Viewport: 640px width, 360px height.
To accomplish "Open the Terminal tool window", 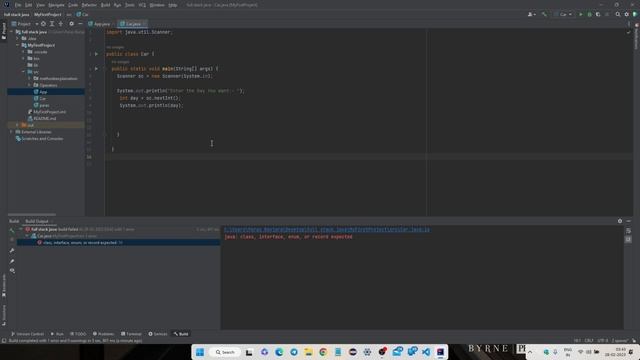I will click(131, 334).
